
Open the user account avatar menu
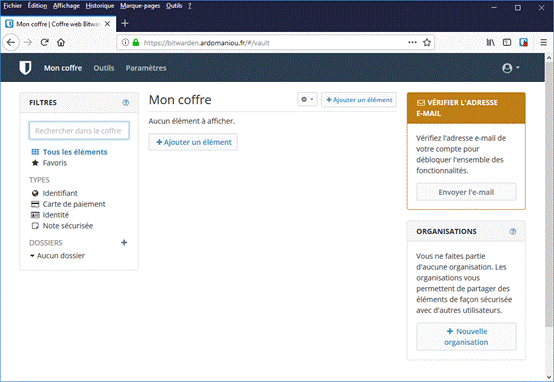[x=511, y=68]
